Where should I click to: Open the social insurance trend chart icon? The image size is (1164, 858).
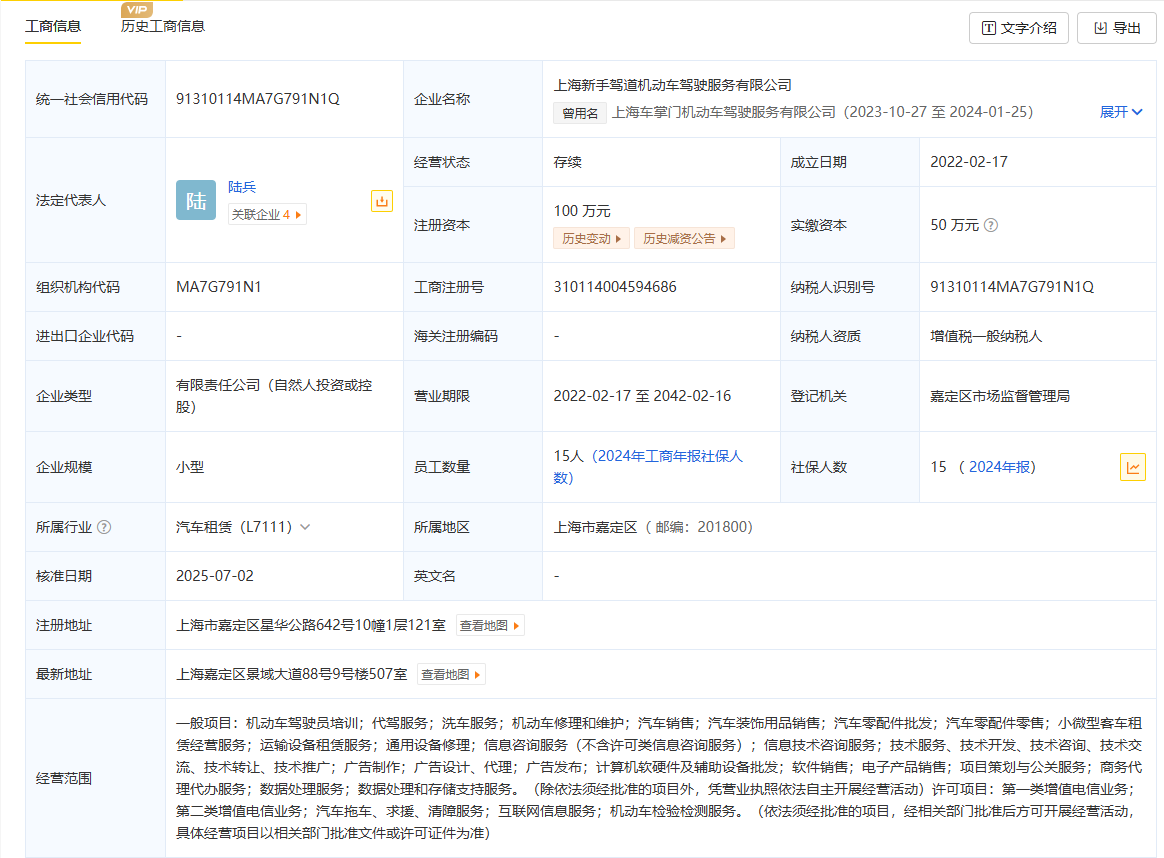[x=1132, y=467]
